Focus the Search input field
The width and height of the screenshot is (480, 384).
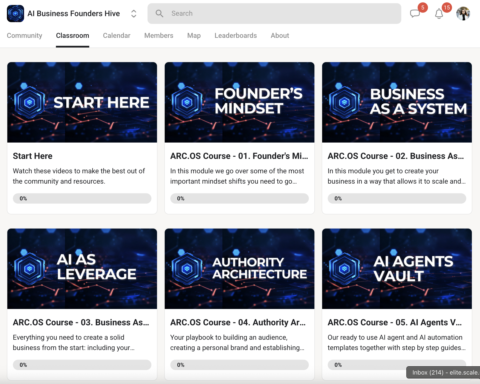(x=274, y=13)
